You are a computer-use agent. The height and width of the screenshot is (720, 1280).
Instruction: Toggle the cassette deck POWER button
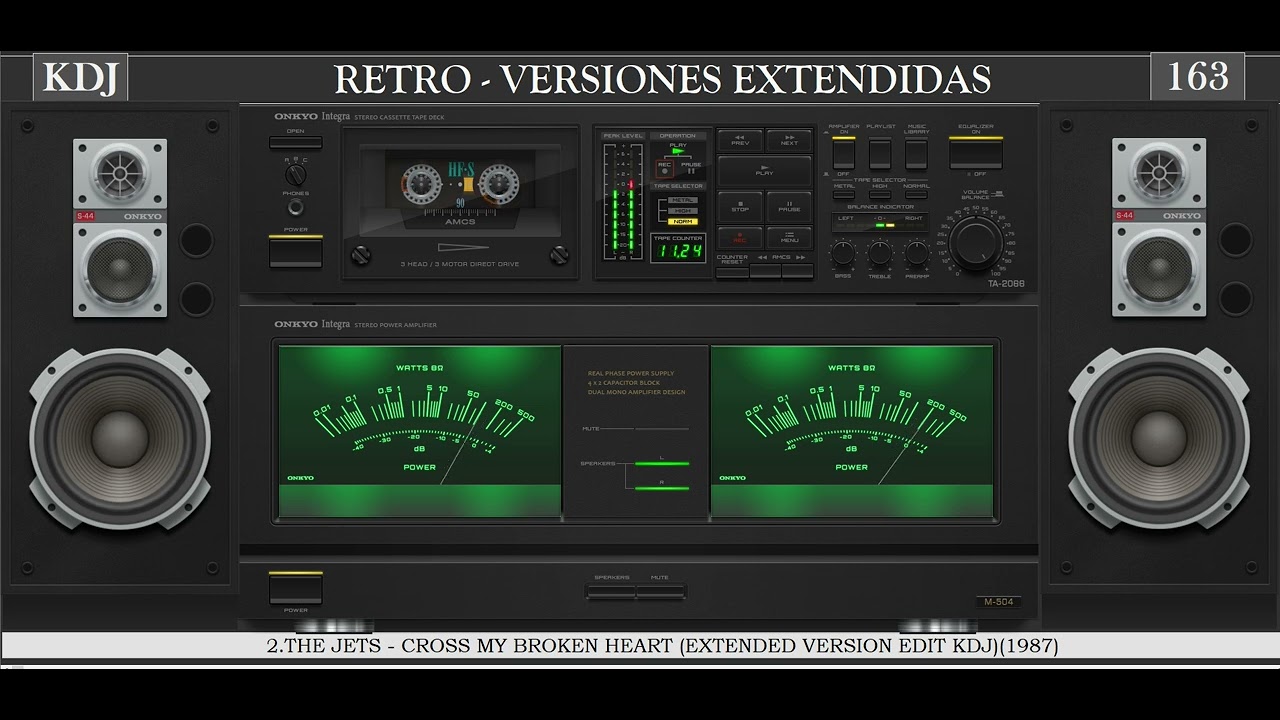(x=295, y=251)
